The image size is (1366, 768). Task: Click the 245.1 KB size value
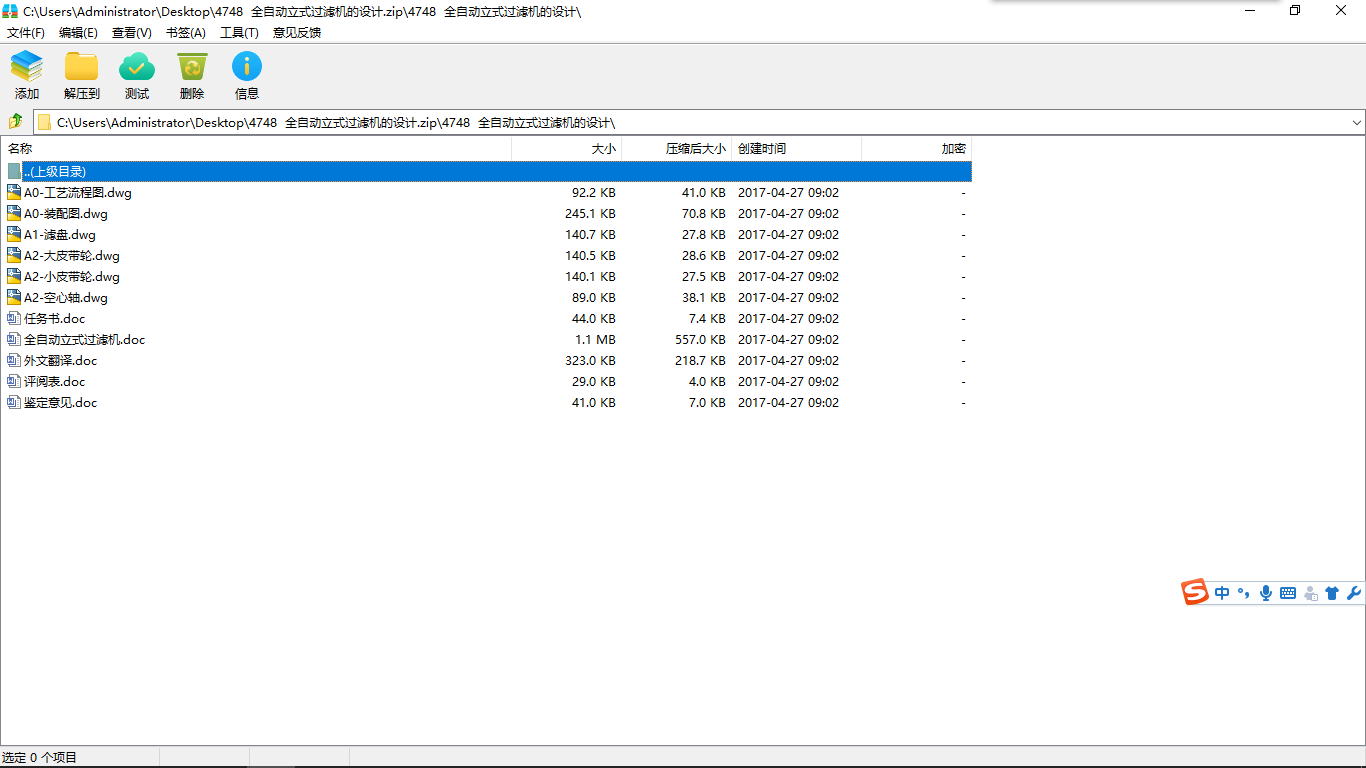point(590,213)
